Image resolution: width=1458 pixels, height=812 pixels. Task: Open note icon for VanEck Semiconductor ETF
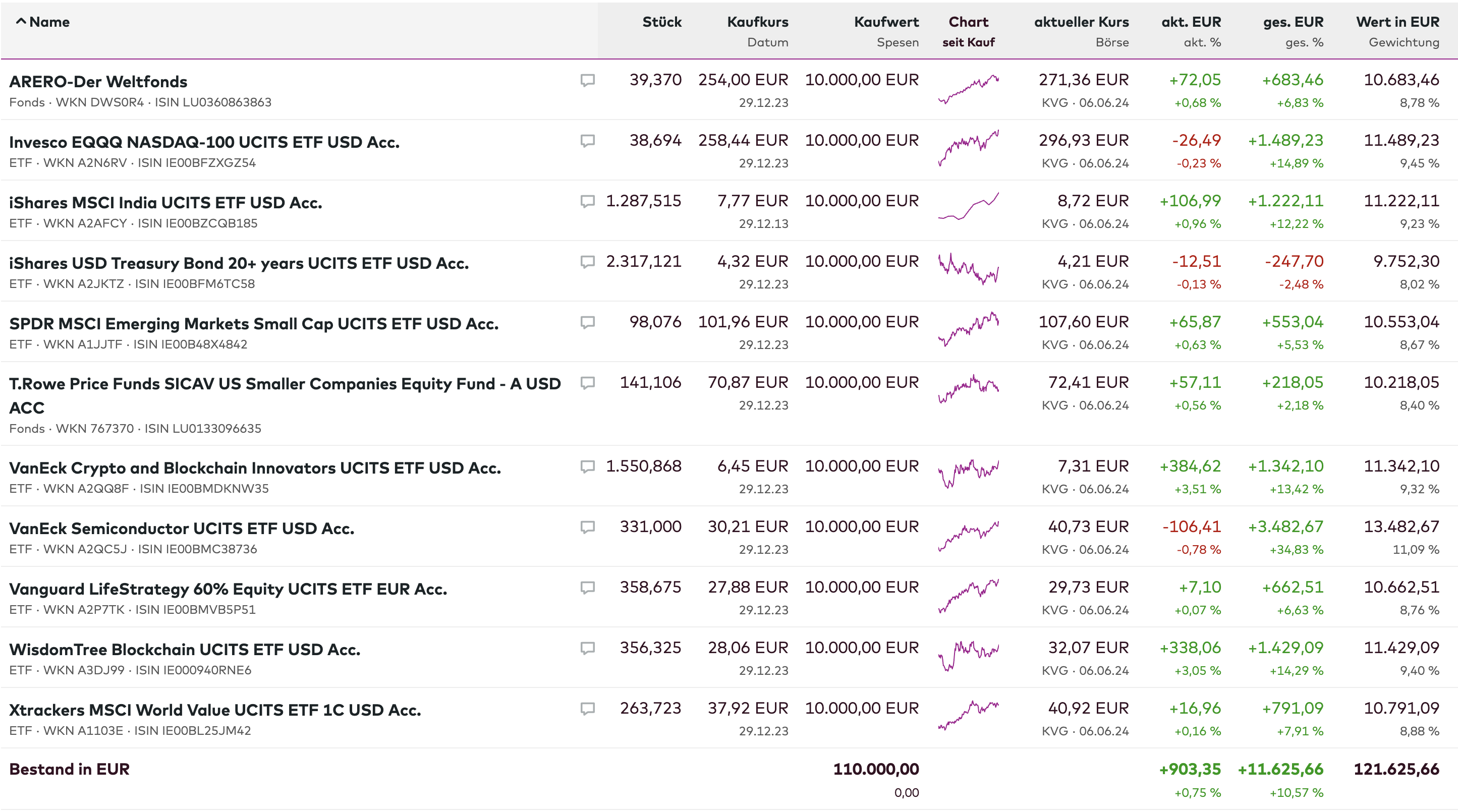588,528
